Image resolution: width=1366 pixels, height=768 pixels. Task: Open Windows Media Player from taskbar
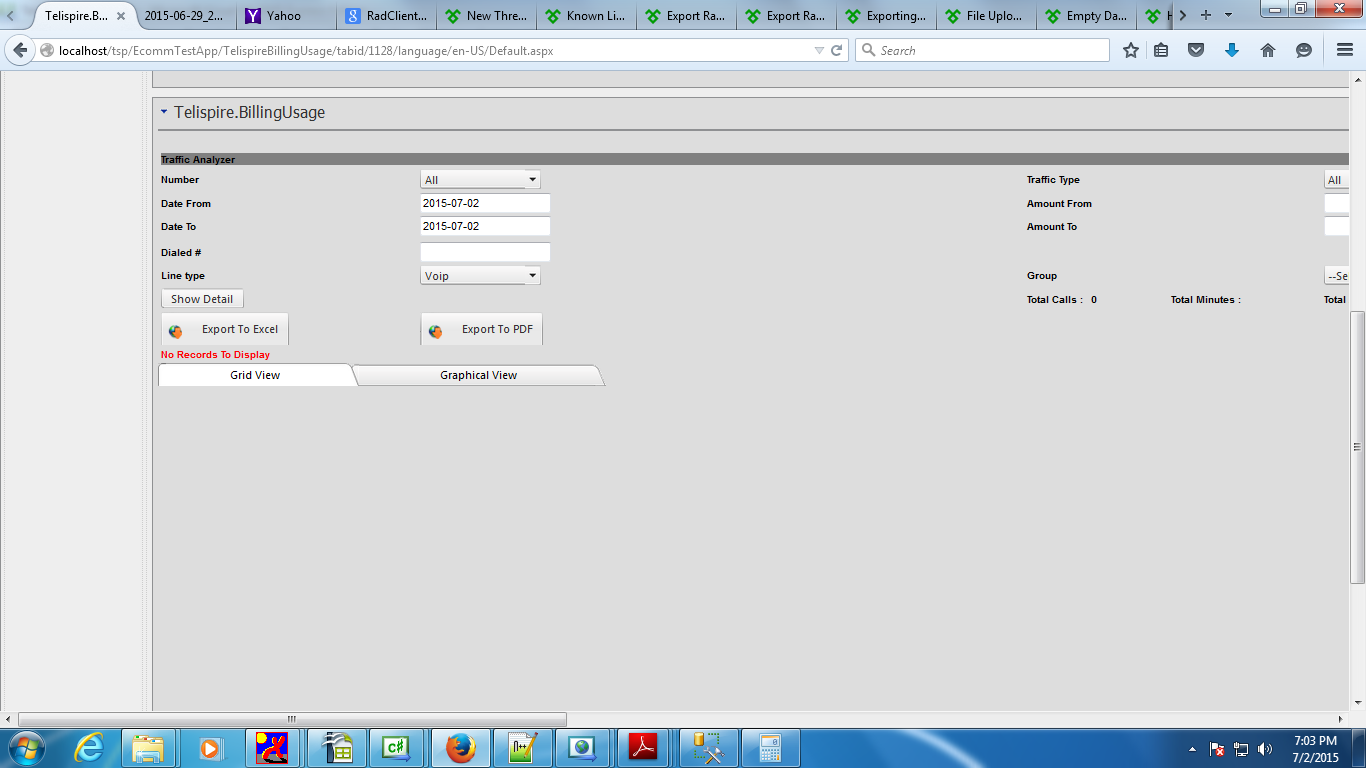click(x=210, y=748)
